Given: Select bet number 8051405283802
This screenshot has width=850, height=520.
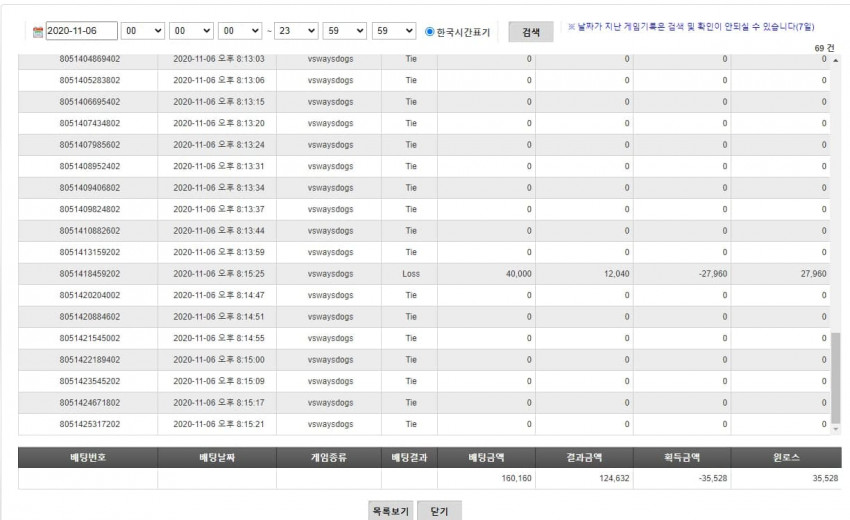Looking at the screenshot, I should 89,80.
